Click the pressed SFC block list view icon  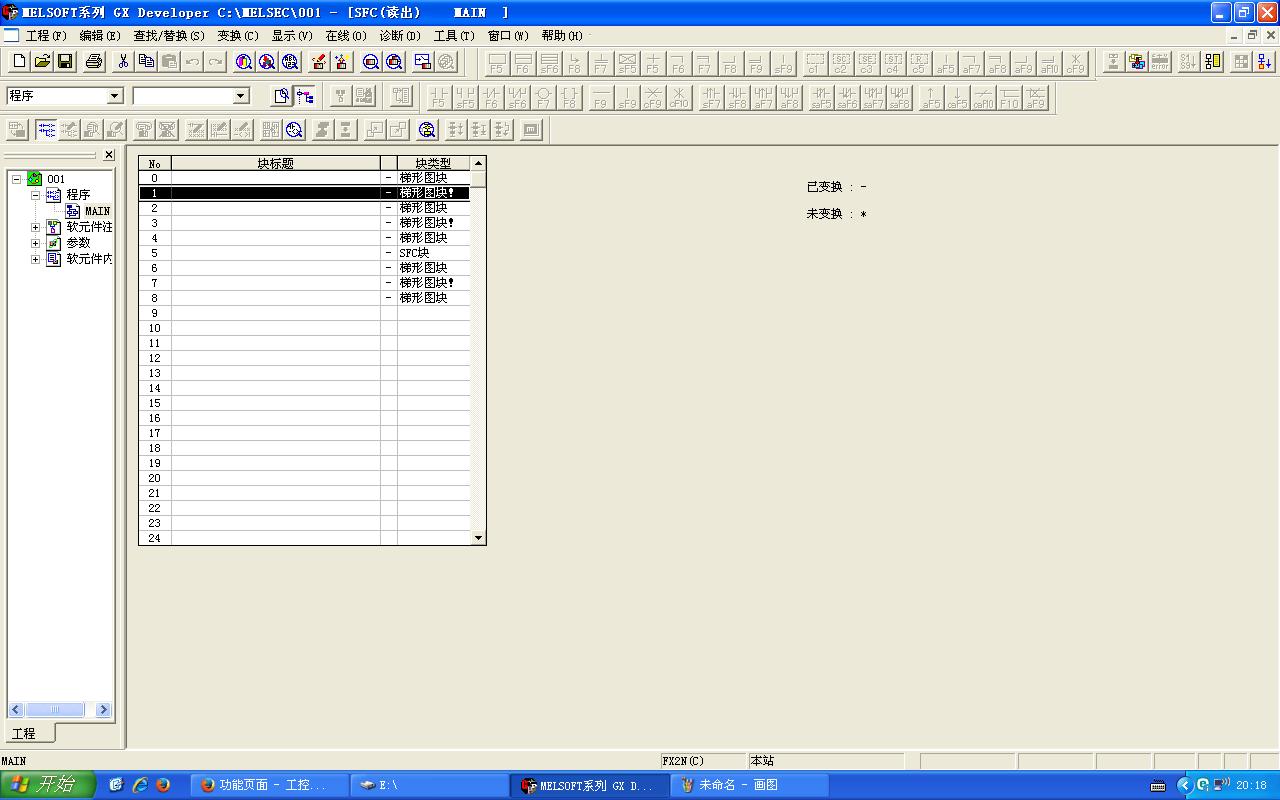click(46, 130)
